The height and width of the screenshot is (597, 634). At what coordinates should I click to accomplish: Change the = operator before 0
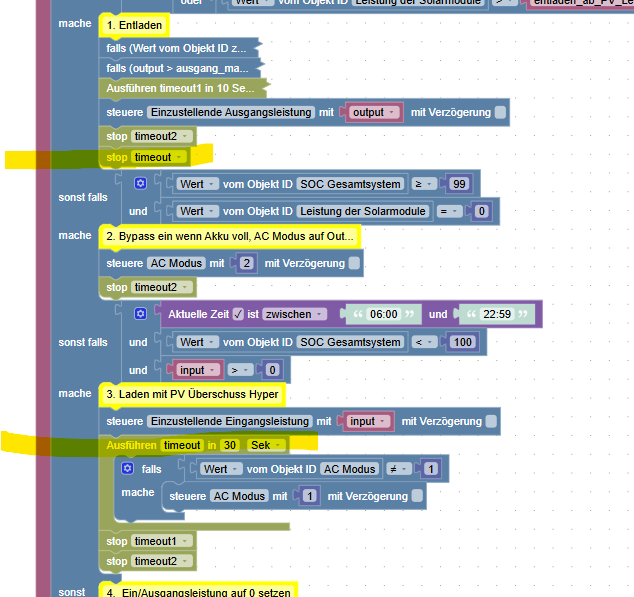[x=449, y=211]
